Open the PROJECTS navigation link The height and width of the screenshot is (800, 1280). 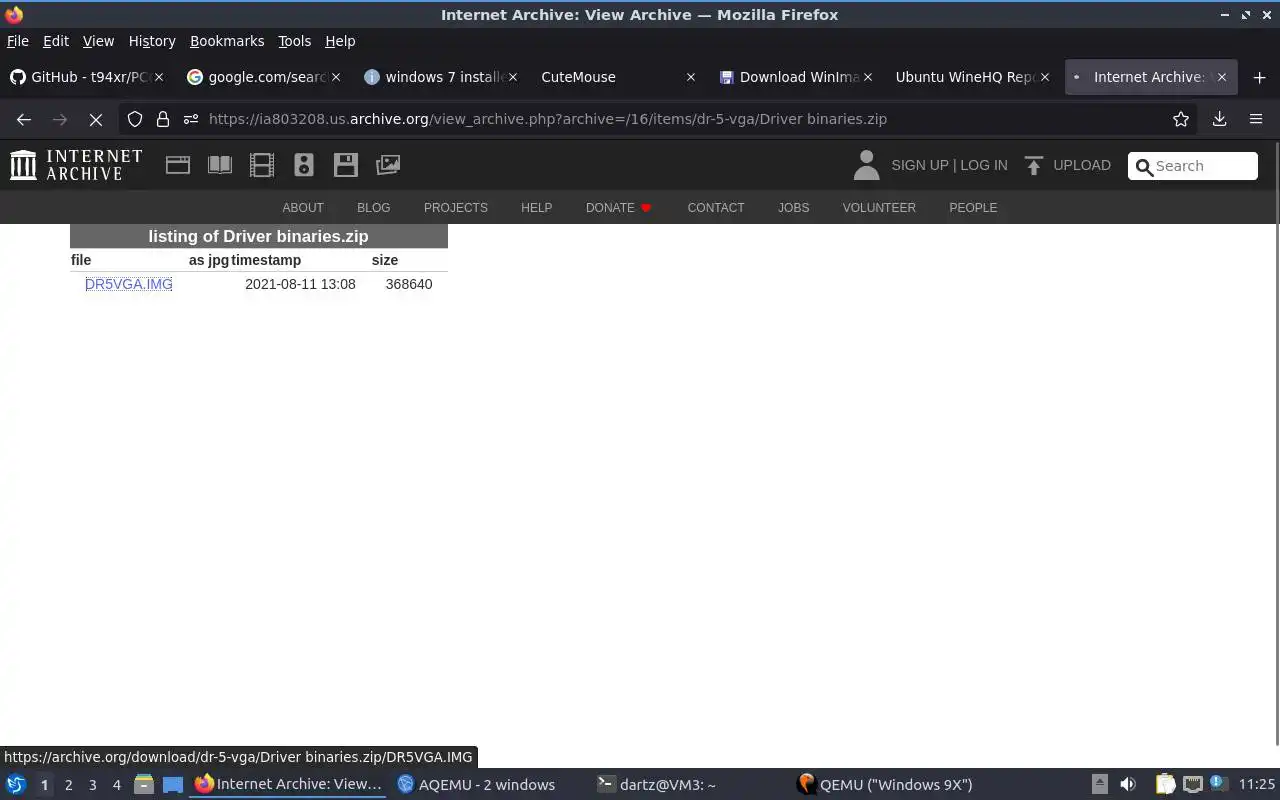click(x=456, y=208)
